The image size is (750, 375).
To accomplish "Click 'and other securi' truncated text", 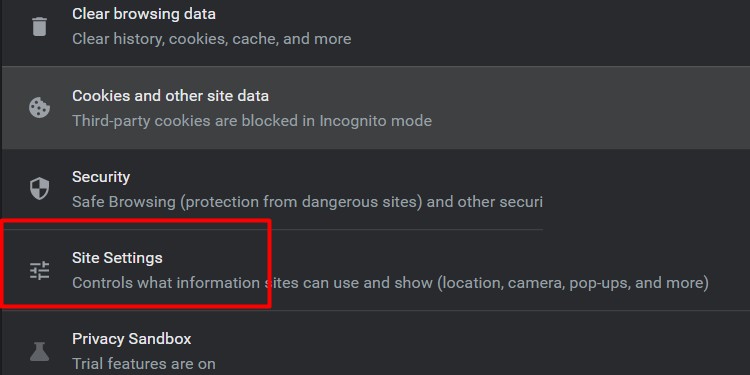I will pos(485,202).
